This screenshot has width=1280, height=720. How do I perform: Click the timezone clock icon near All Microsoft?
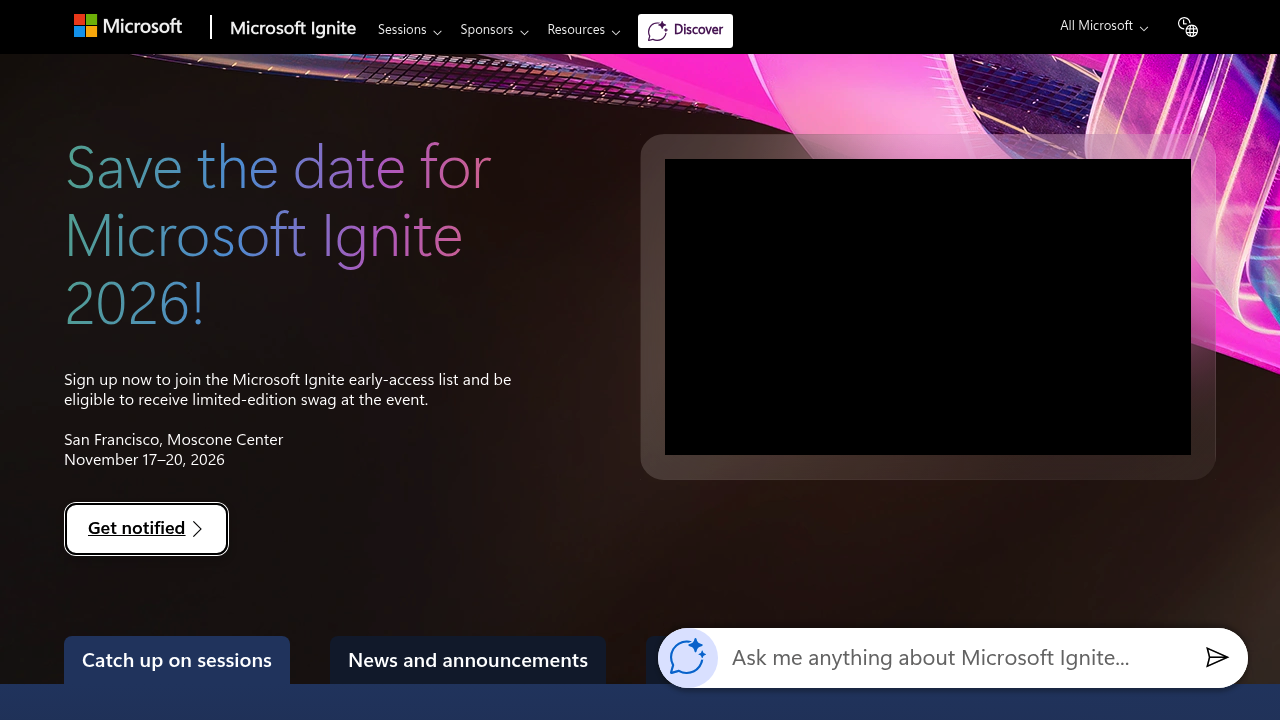[x=1184, y=24]
